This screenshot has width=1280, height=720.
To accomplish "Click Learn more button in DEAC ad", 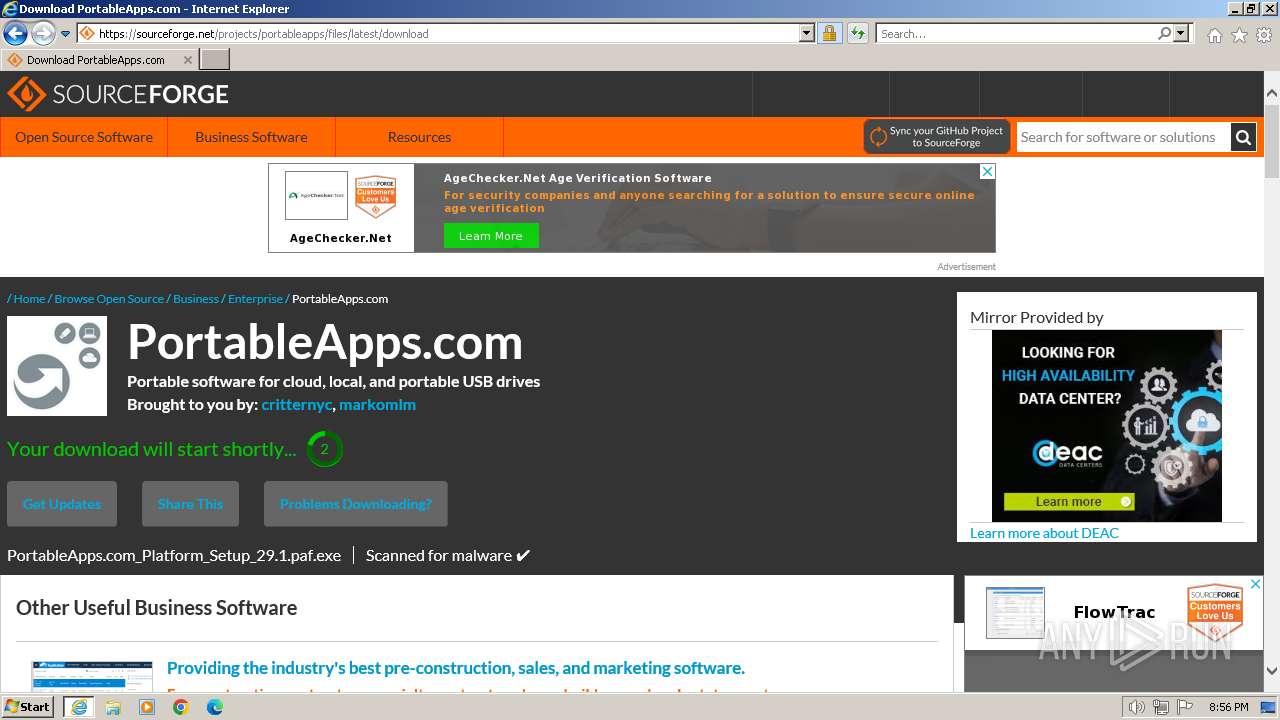I will pyautogui.click(x=1069, y=502).
